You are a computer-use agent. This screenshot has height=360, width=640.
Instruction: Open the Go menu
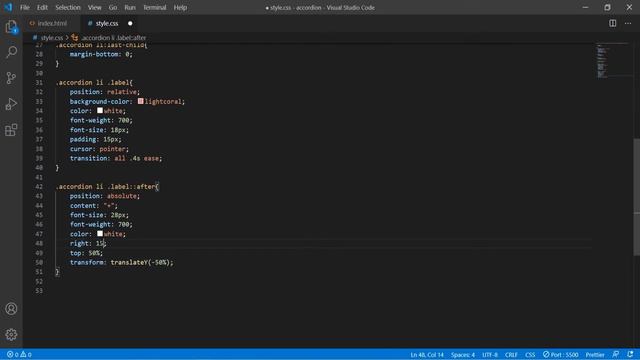113,7
